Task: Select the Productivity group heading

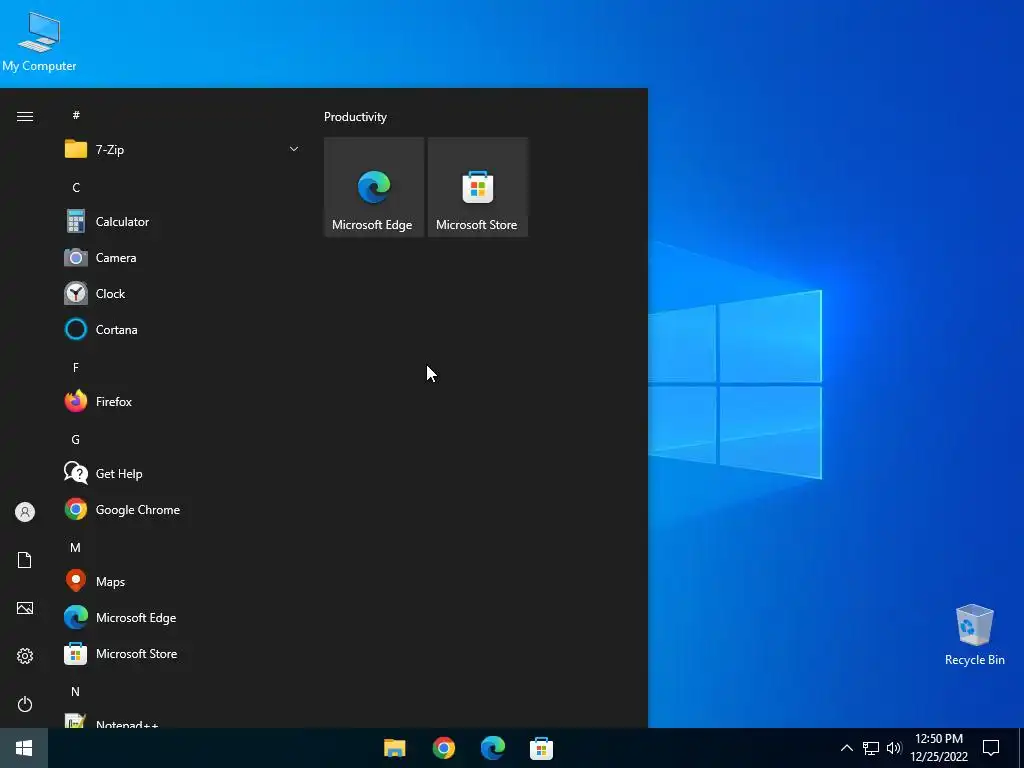Action: pyautogui.click(x=355, y=117)
